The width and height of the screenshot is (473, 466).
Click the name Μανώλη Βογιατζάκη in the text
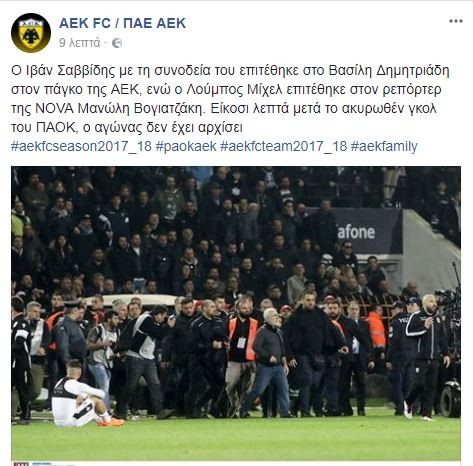[x=140, y=109]
